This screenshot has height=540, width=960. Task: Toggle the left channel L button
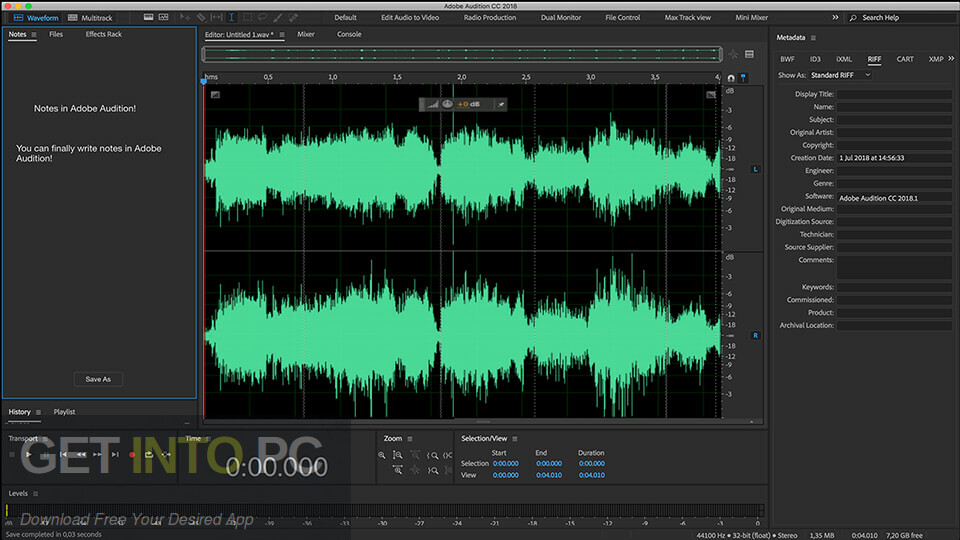click(756, 169)
